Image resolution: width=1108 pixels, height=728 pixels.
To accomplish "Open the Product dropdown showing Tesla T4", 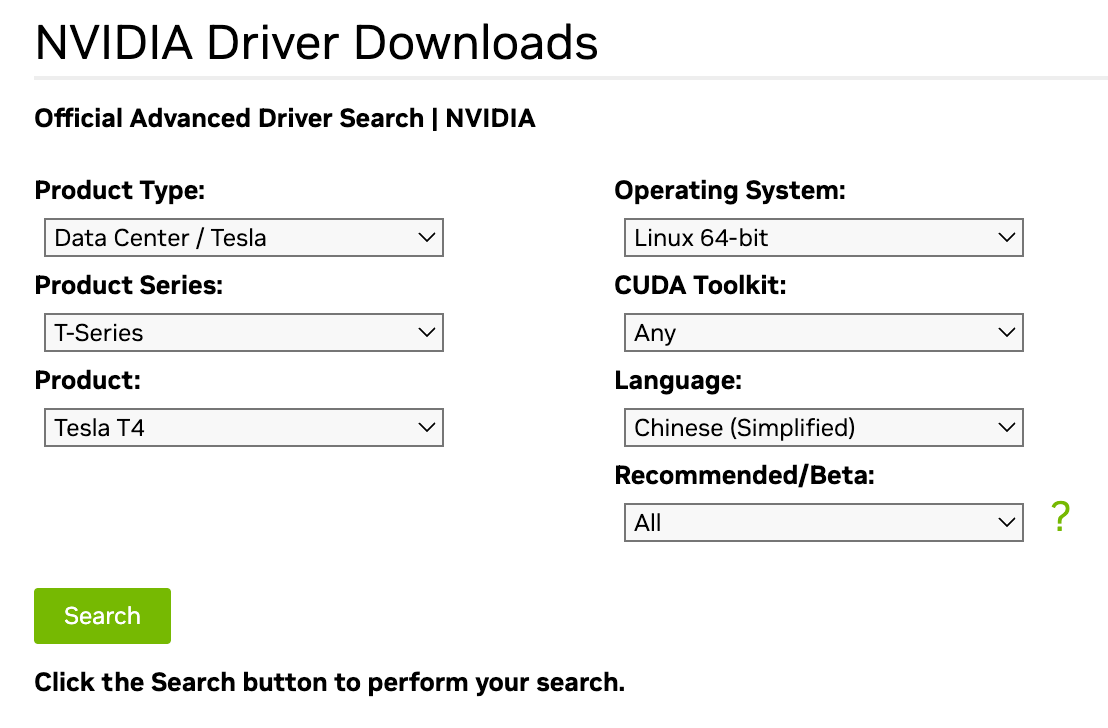I will [x=243, y=428].
